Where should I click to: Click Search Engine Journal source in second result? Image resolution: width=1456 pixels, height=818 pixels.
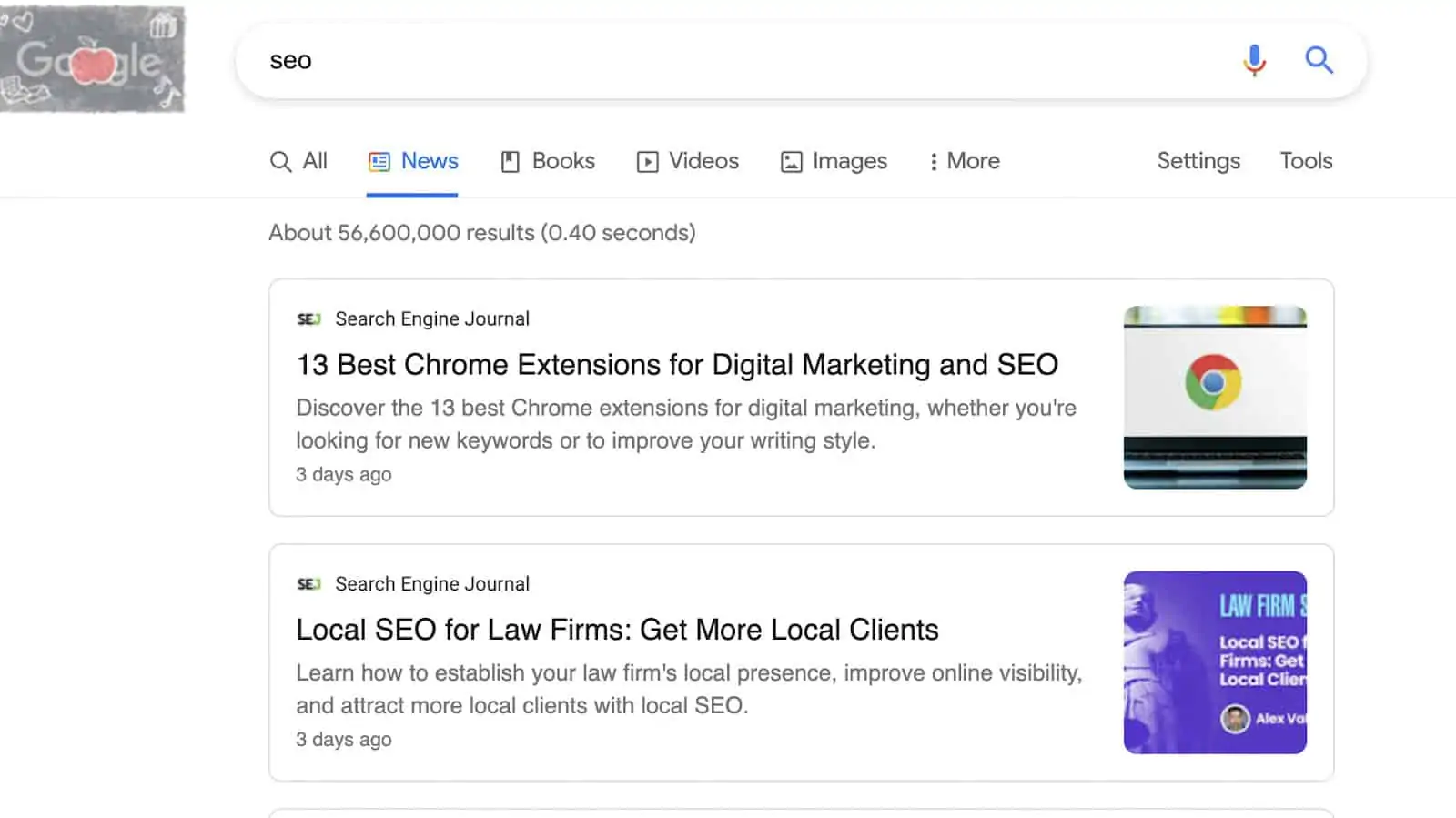click(432, 584)
